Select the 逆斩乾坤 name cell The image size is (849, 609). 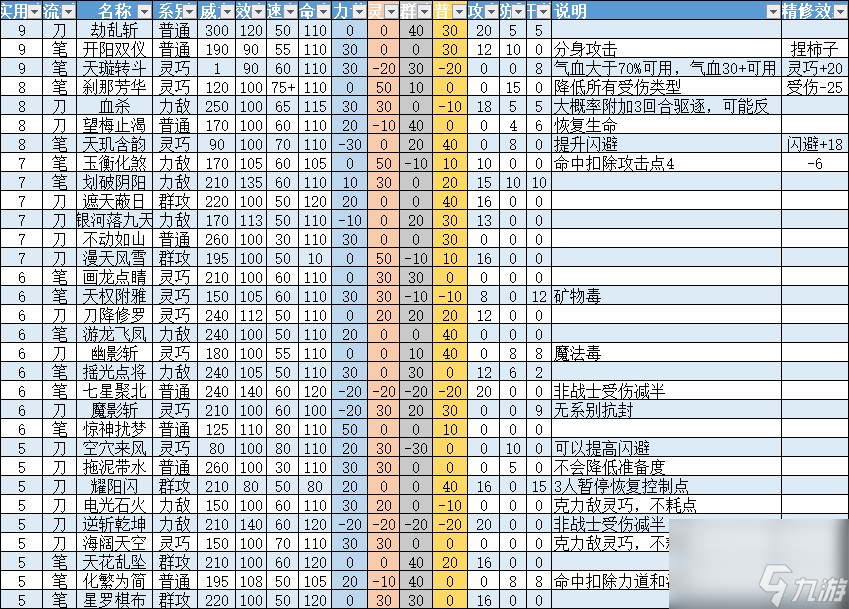pyautogui.click(x=114, y=524)
